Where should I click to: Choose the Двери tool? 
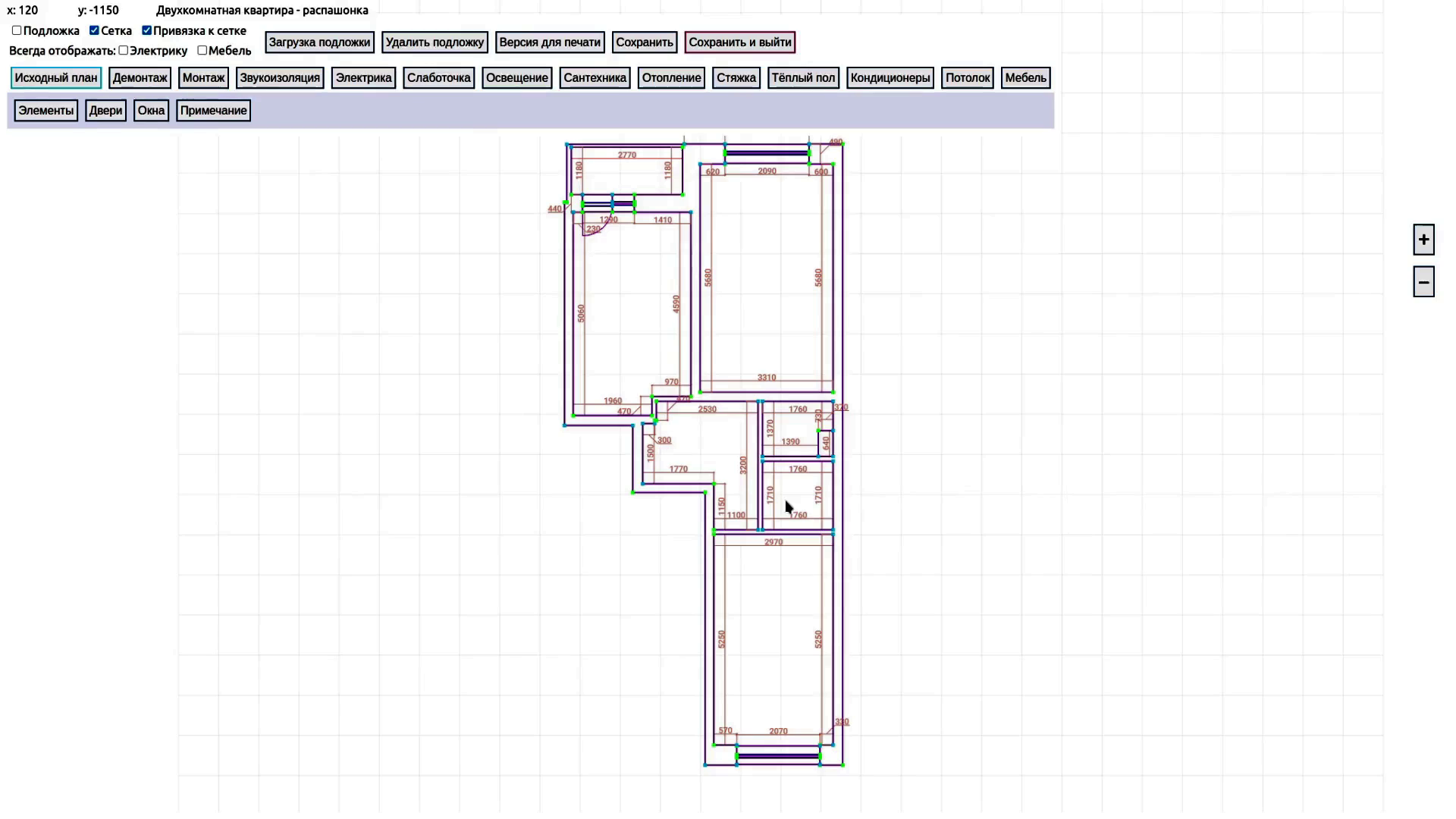[105, 111]
